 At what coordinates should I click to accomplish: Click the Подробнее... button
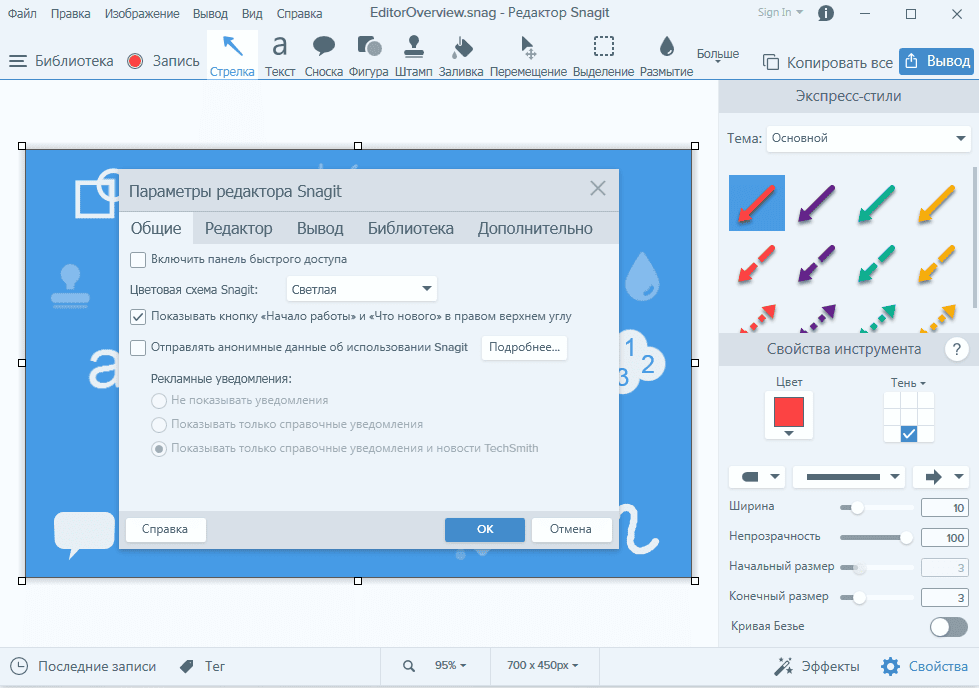coord(524,348)
